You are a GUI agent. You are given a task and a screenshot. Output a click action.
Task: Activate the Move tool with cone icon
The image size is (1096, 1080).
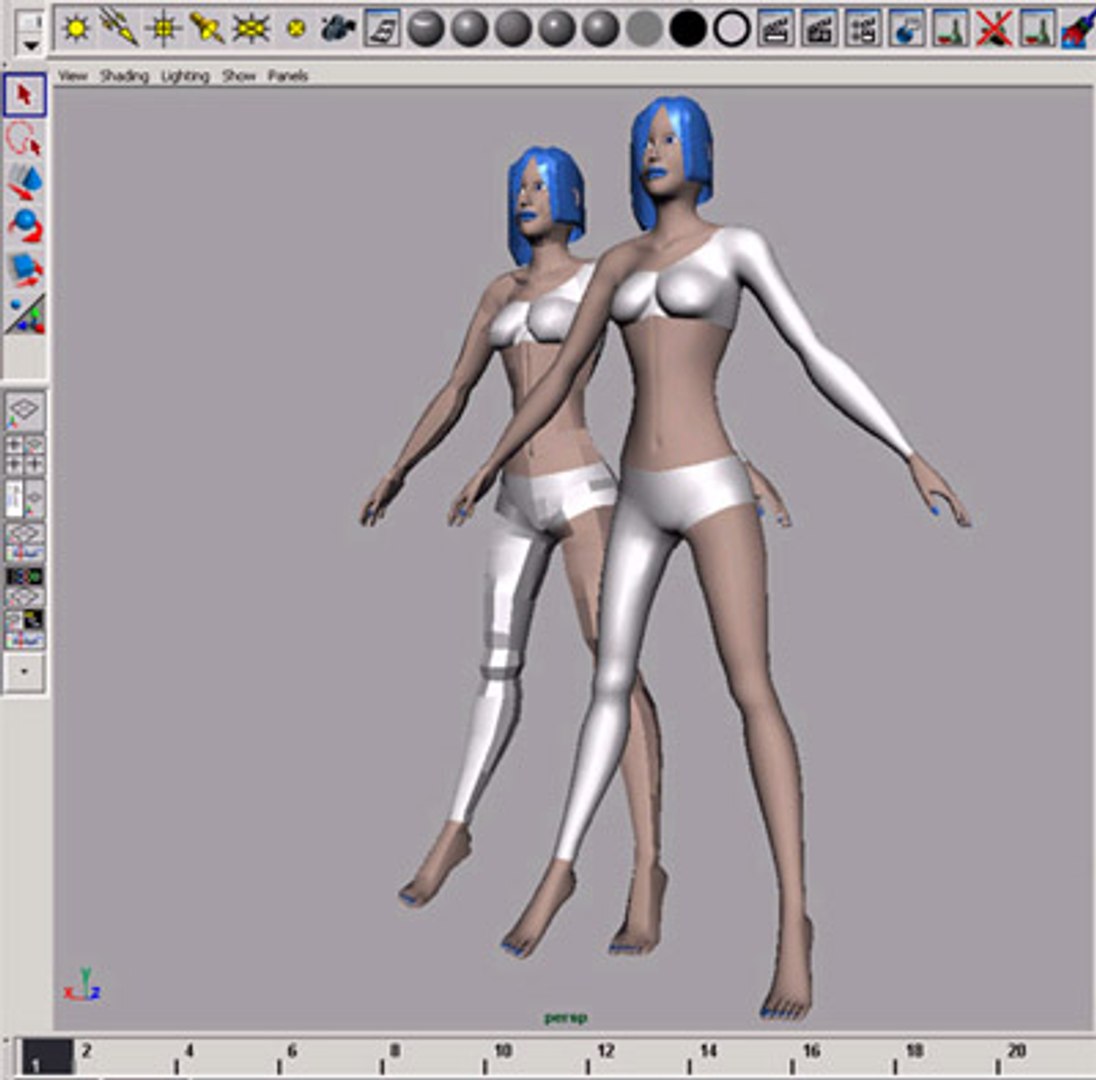(x=25, y=182)
